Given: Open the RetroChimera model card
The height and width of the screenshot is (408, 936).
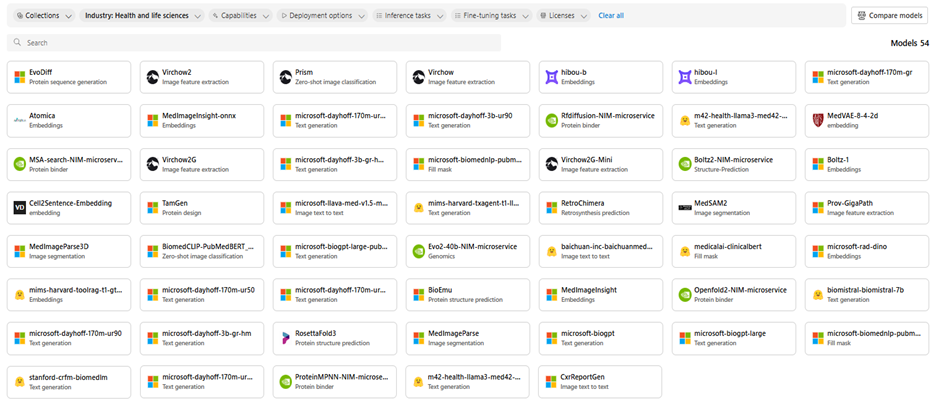Looking at the screenshot, I should 601,207.
